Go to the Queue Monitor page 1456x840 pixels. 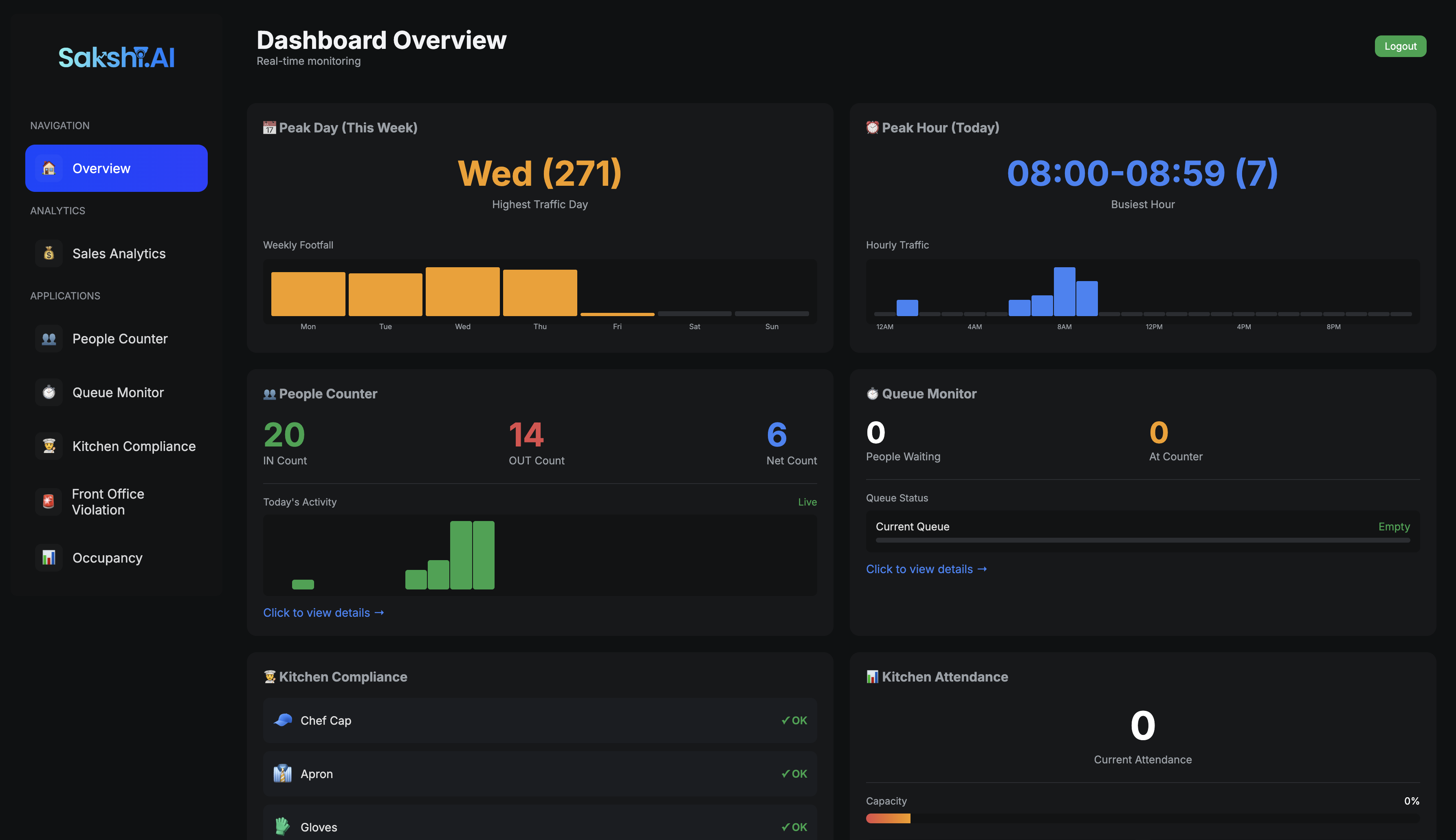(118, 392)
